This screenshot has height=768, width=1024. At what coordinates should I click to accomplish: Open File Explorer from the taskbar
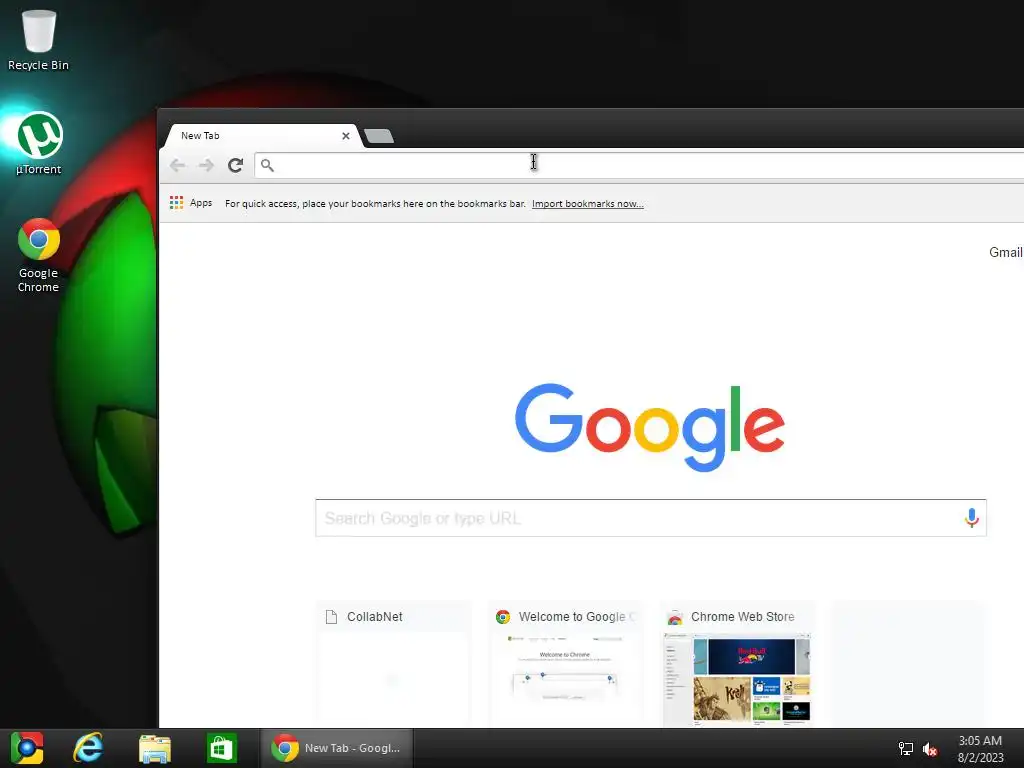point(155,748)
